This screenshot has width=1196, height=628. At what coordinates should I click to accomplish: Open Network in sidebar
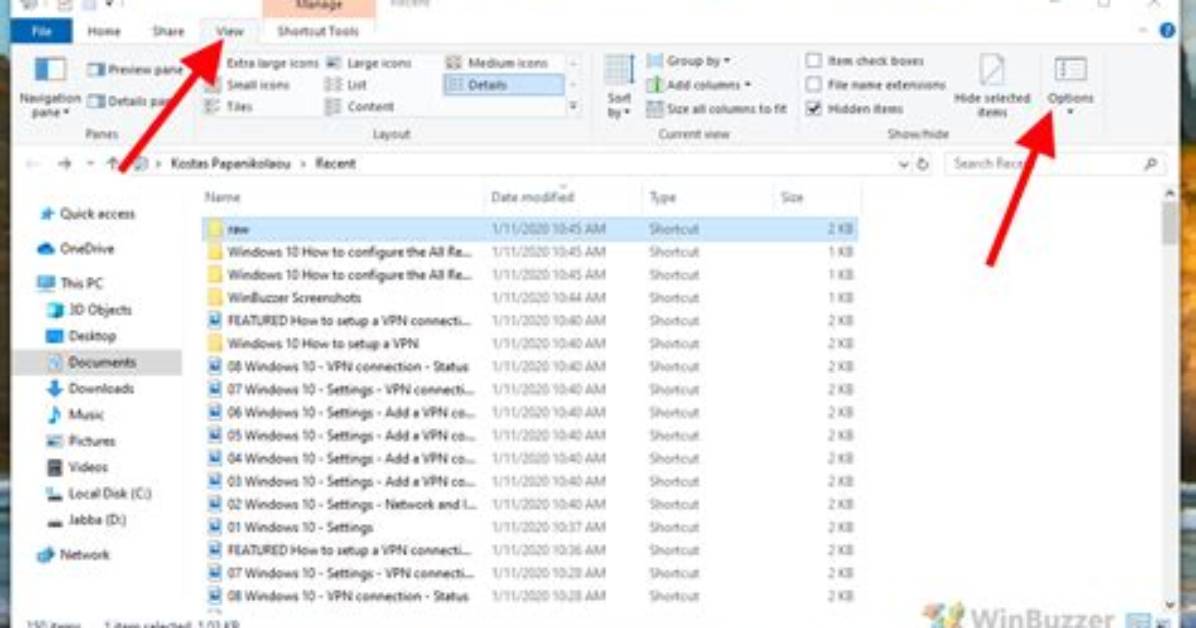point(75,555)
